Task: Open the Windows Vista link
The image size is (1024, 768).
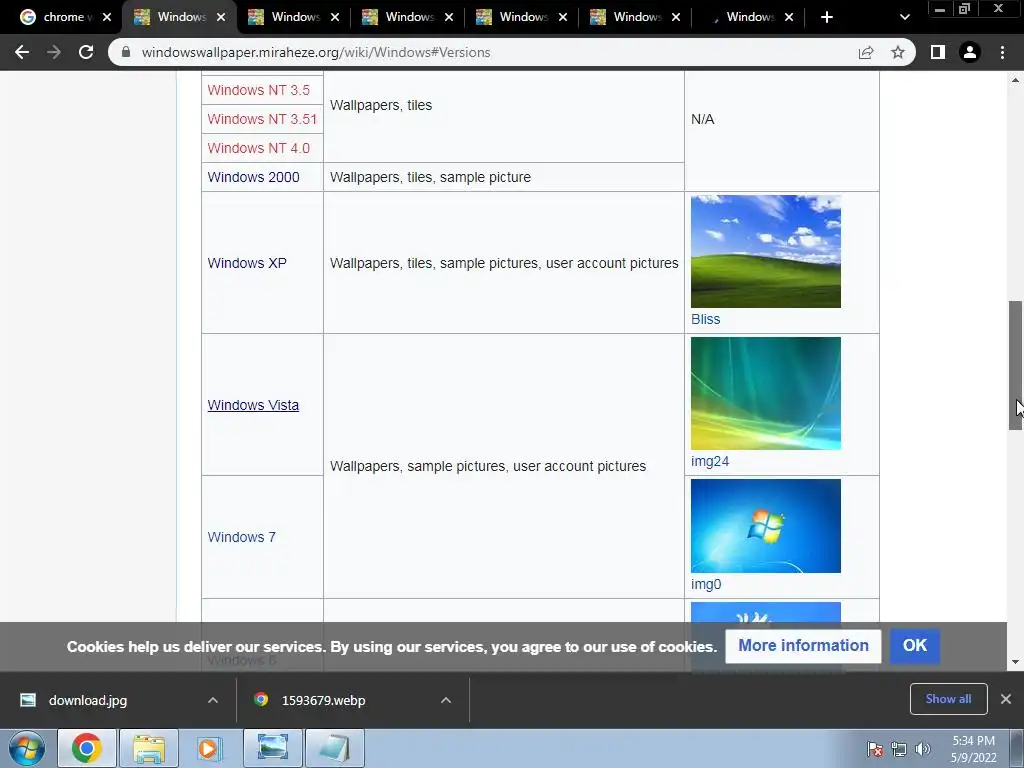Action: click(x=253, y=405)
